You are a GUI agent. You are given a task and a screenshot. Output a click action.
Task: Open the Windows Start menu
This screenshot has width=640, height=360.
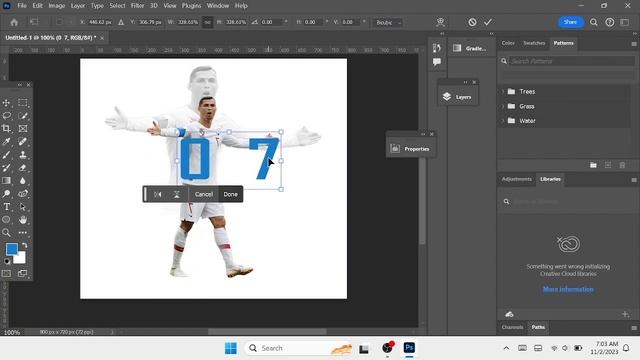point(231,348)
